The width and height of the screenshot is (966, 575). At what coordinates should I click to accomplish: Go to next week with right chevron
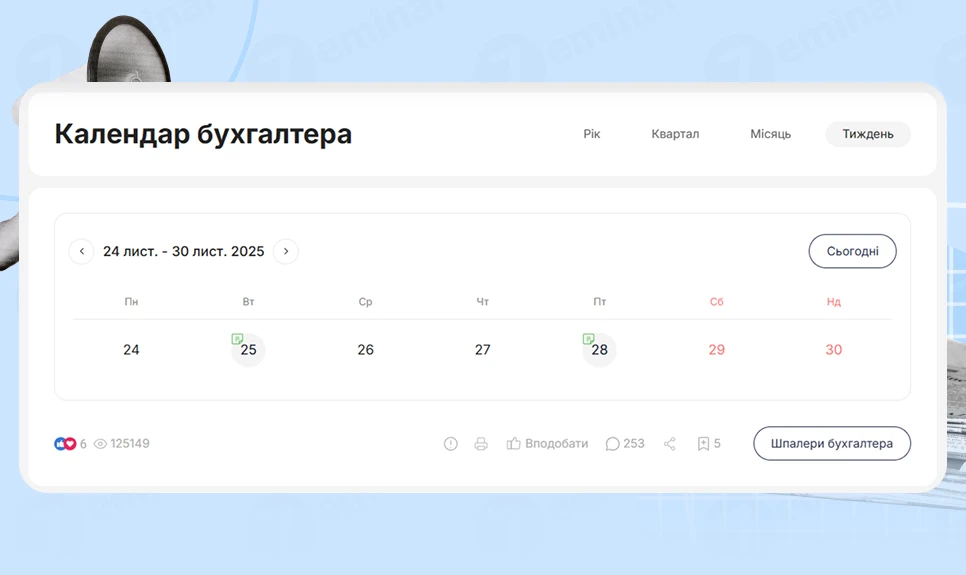(x=286, y=251)
